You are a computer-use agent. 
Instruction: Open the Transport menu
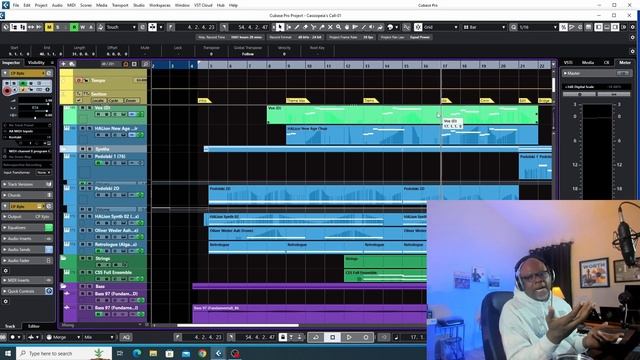120,5
